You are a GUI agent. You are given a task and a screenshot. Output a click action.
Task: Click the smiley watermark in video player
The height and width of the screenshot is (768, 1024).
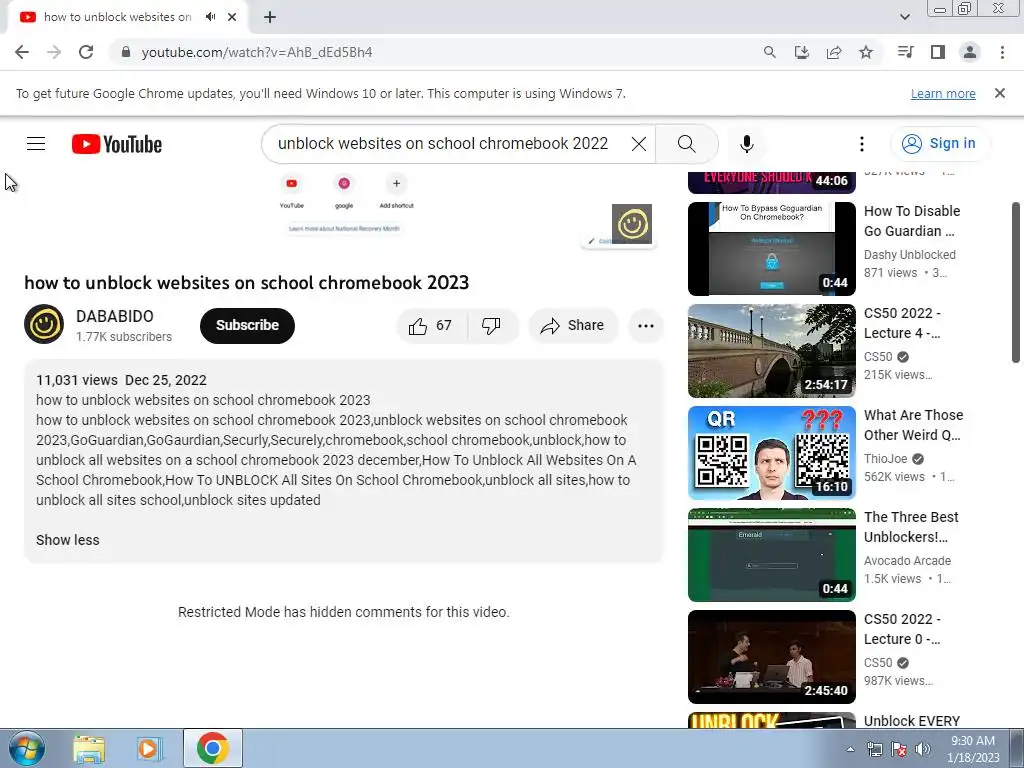point(632,224)
